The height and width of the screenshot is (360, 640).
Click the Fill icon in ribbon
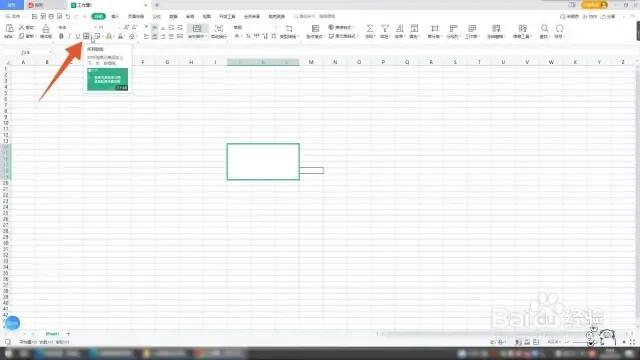click(x=414, y=28)
